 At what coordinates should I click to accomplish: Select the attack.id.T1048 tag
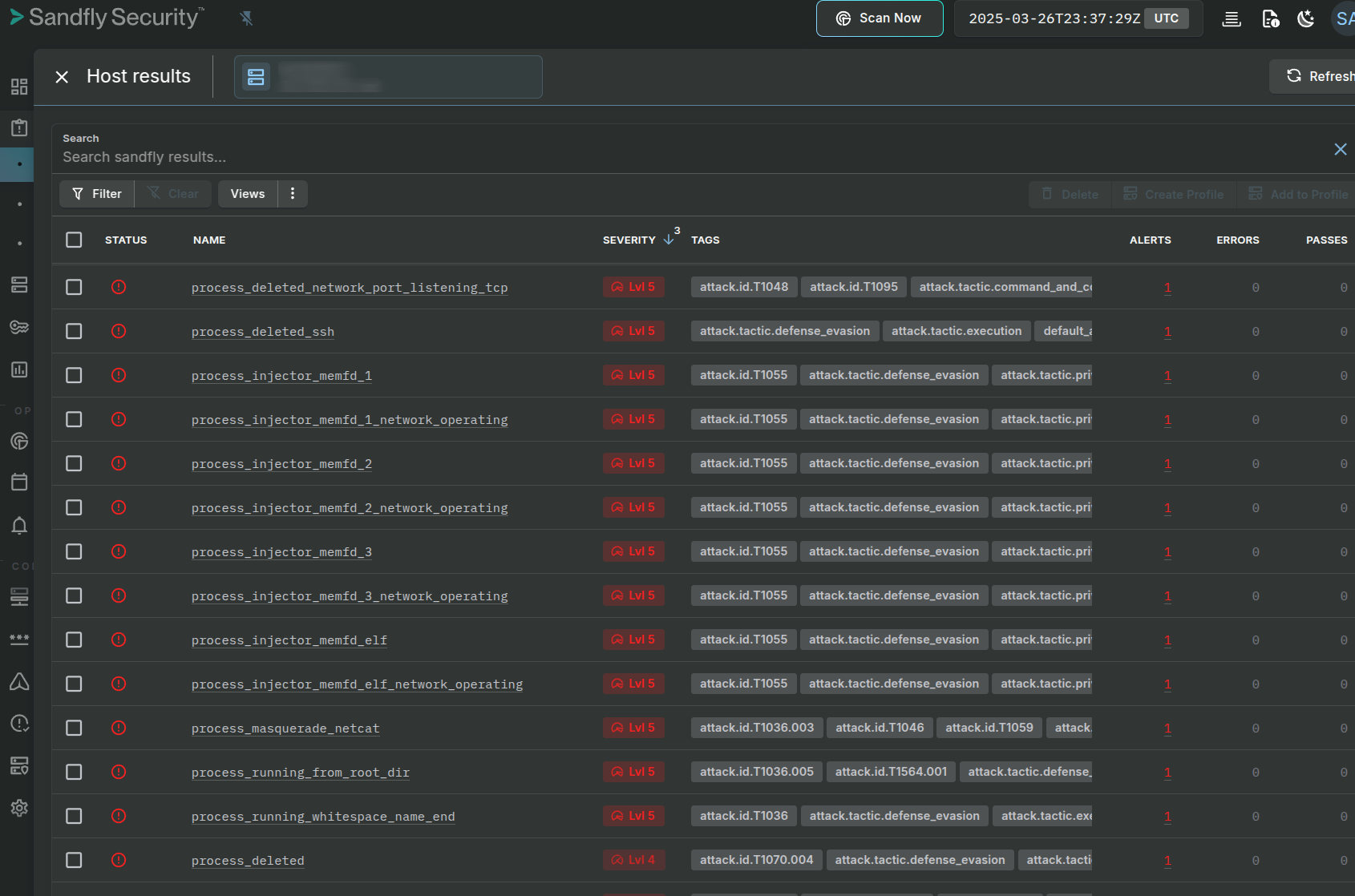coord(743,286)
